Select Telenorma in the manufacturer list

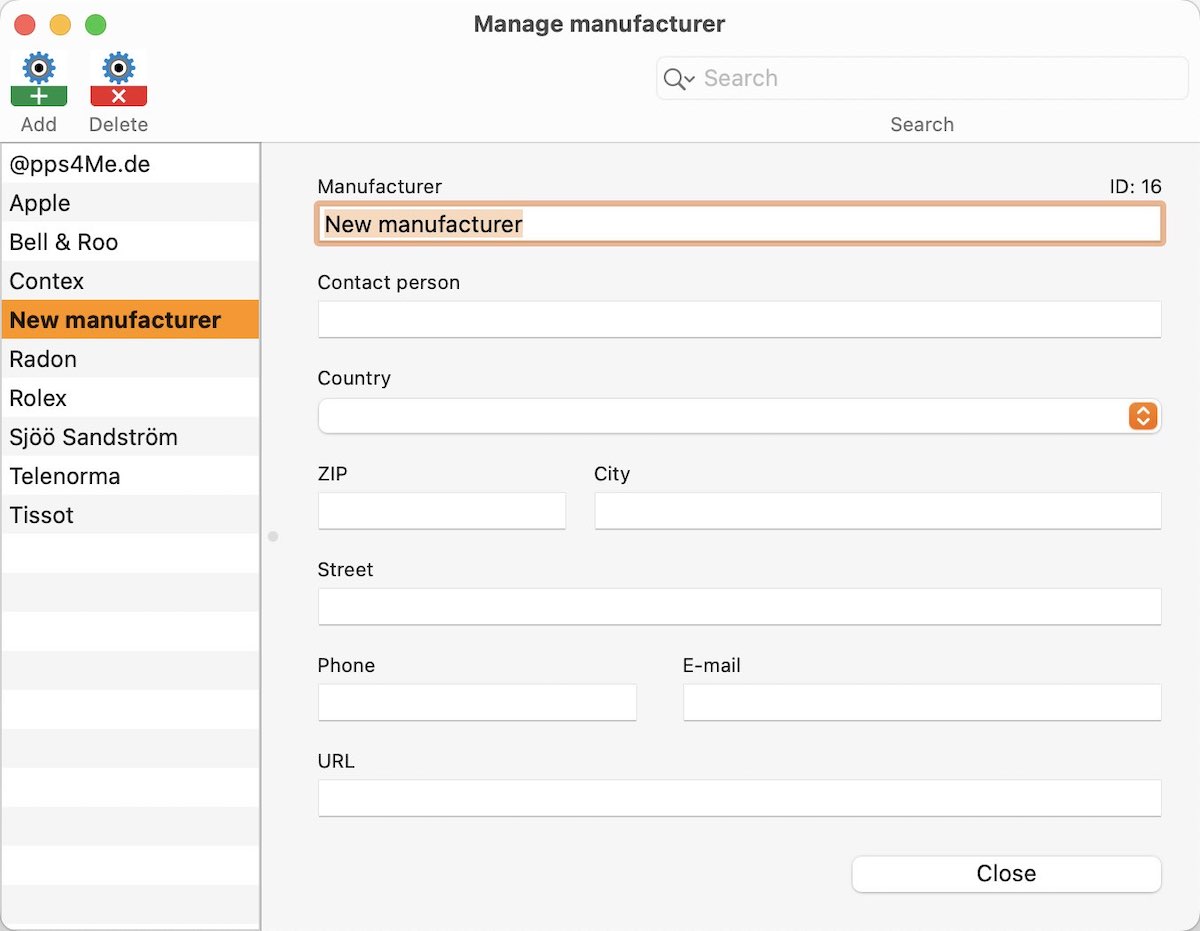tap(130, 476)
